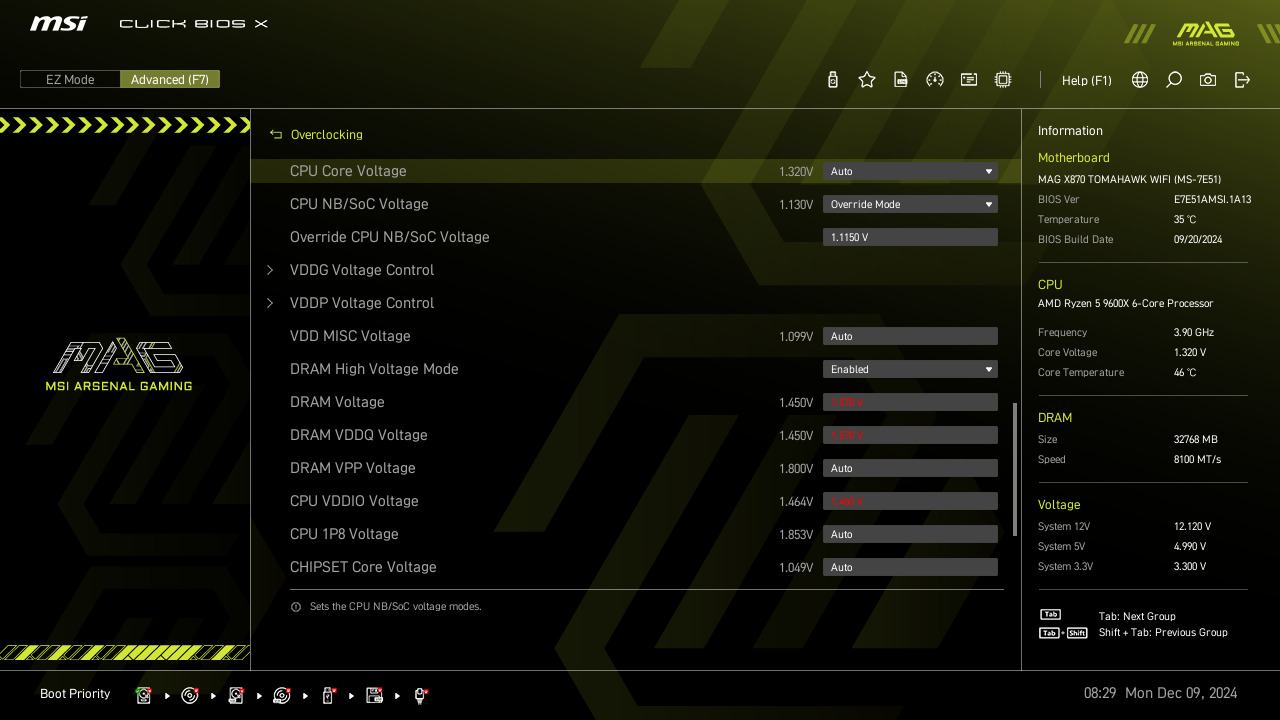Expand VDDP Voltage Control submenu
The height and width of the screenshot is (720, 1280).
362,303
